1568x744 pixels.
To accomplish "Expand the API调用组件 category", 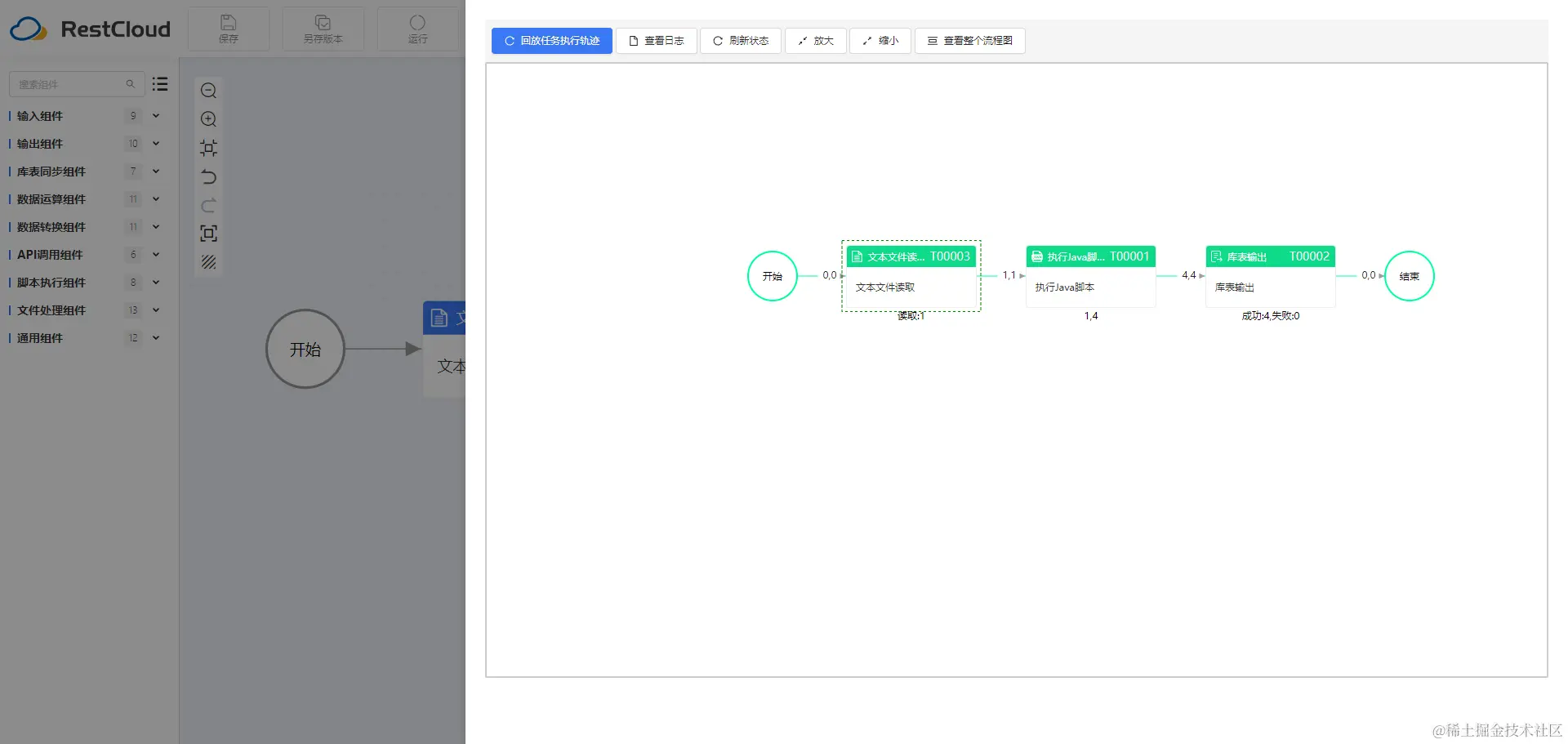I will point(156,255).
